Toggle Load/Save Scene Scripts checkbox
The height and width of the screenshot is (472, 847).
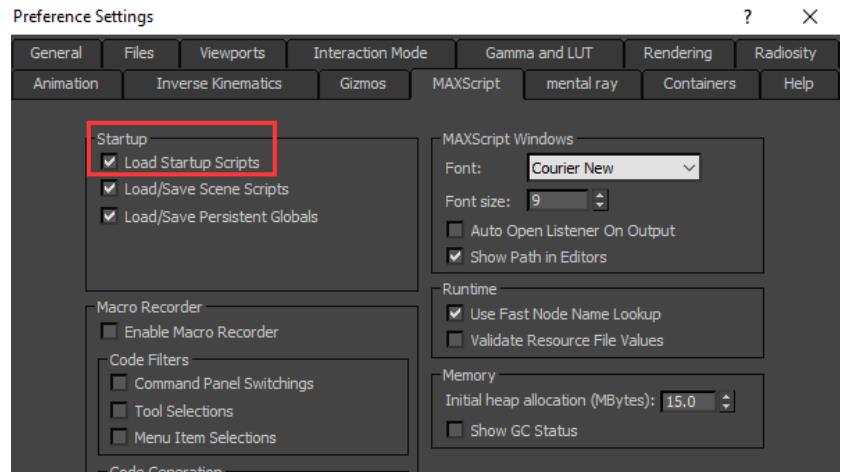click(109, 188)
